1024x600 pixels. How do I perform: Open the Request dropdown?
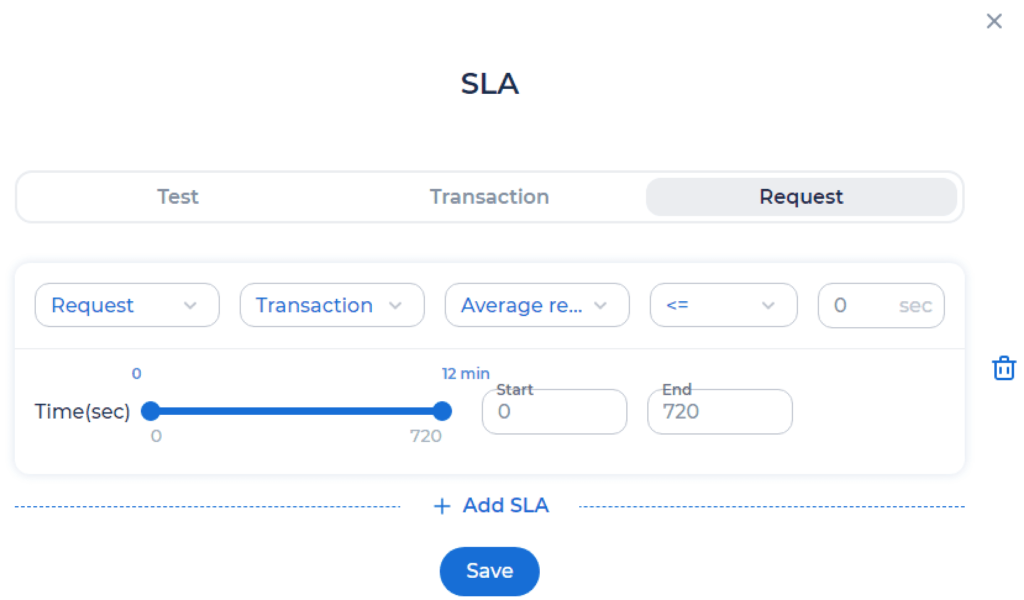126,305
